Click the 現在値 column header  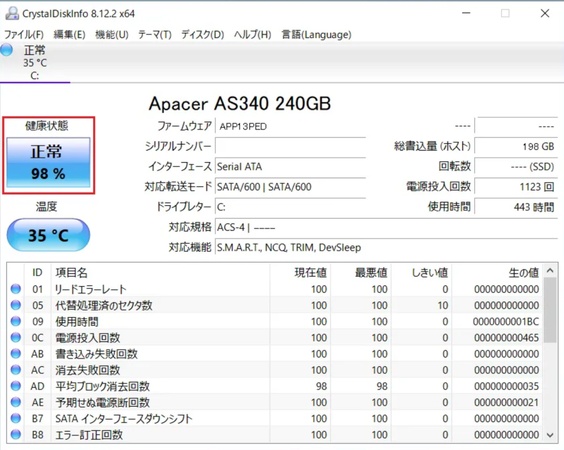coord(300,272)
